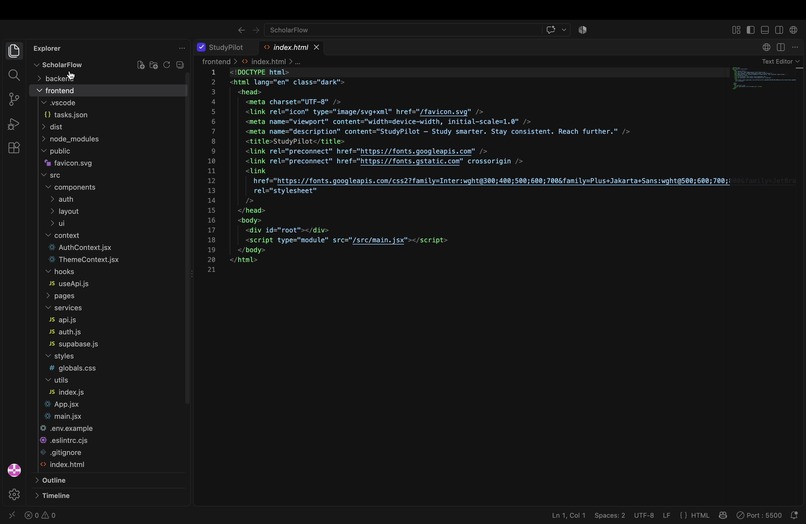Viewport: 806px width, 524px height.
Task: Click the account avatar in activity bar
Action: (x=14, y=470)
